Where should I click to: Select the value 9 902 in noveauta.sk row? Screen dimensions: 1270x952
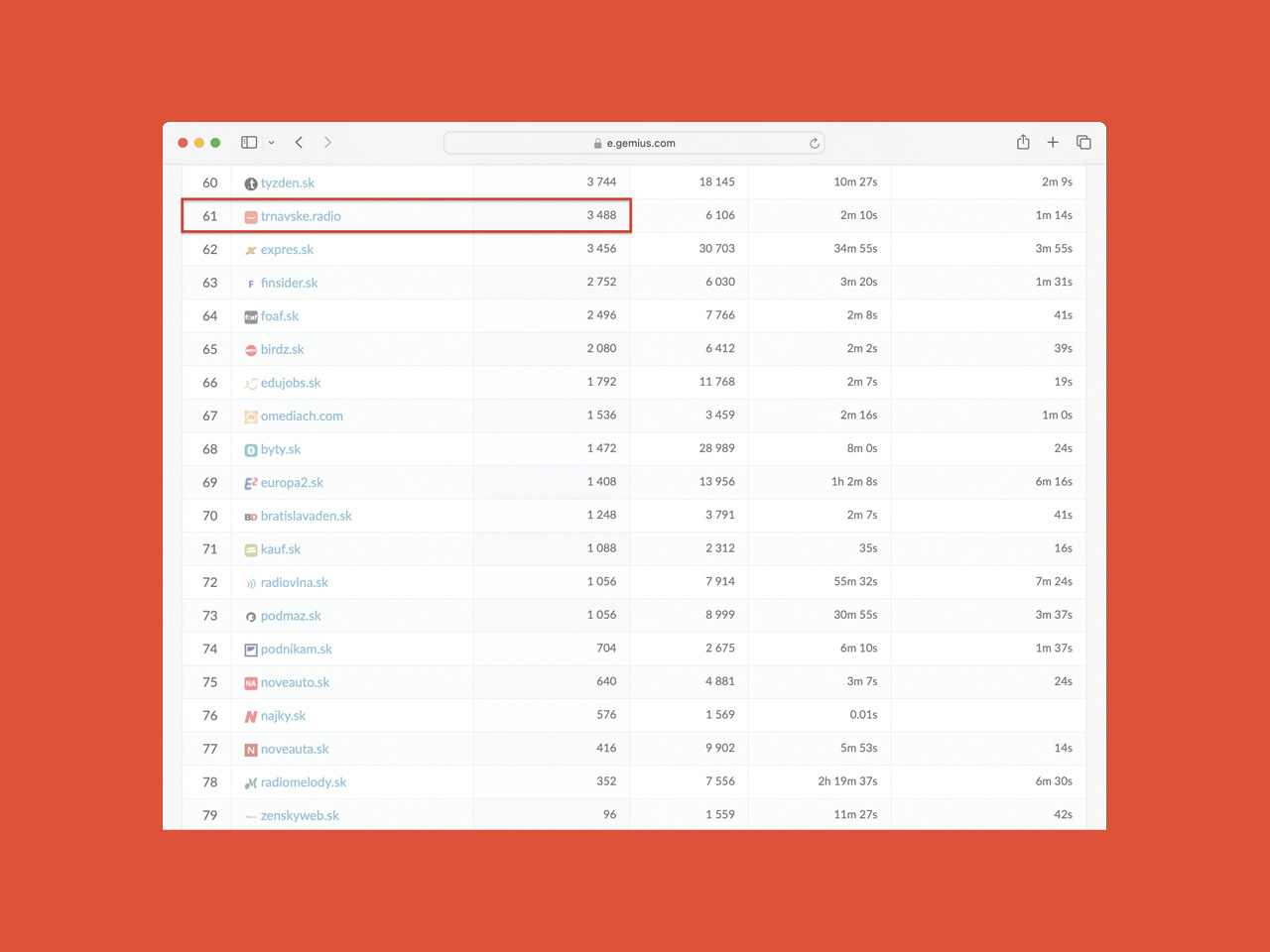click(720, 748)
